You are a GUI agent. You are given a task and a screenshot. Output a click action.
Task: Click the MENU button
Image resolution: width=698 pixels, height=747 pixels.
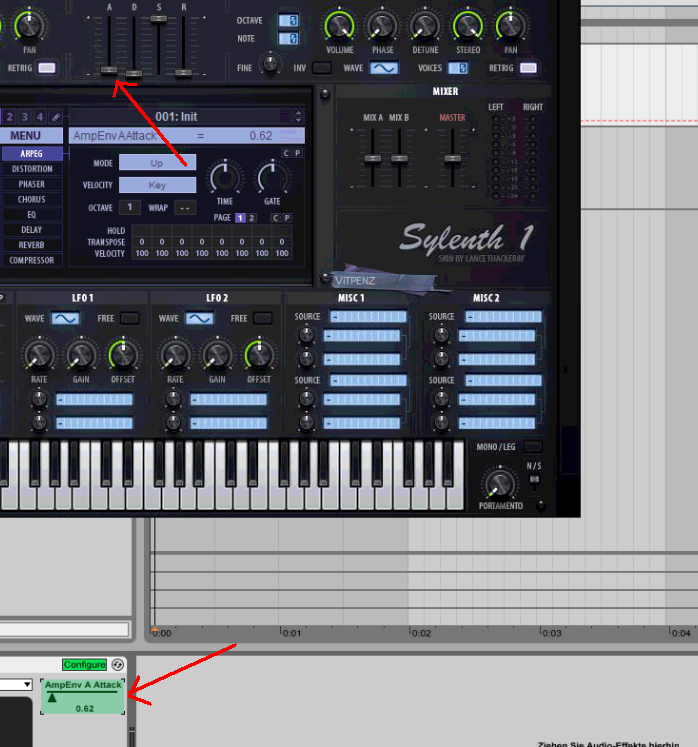click(x=29, y=136)
